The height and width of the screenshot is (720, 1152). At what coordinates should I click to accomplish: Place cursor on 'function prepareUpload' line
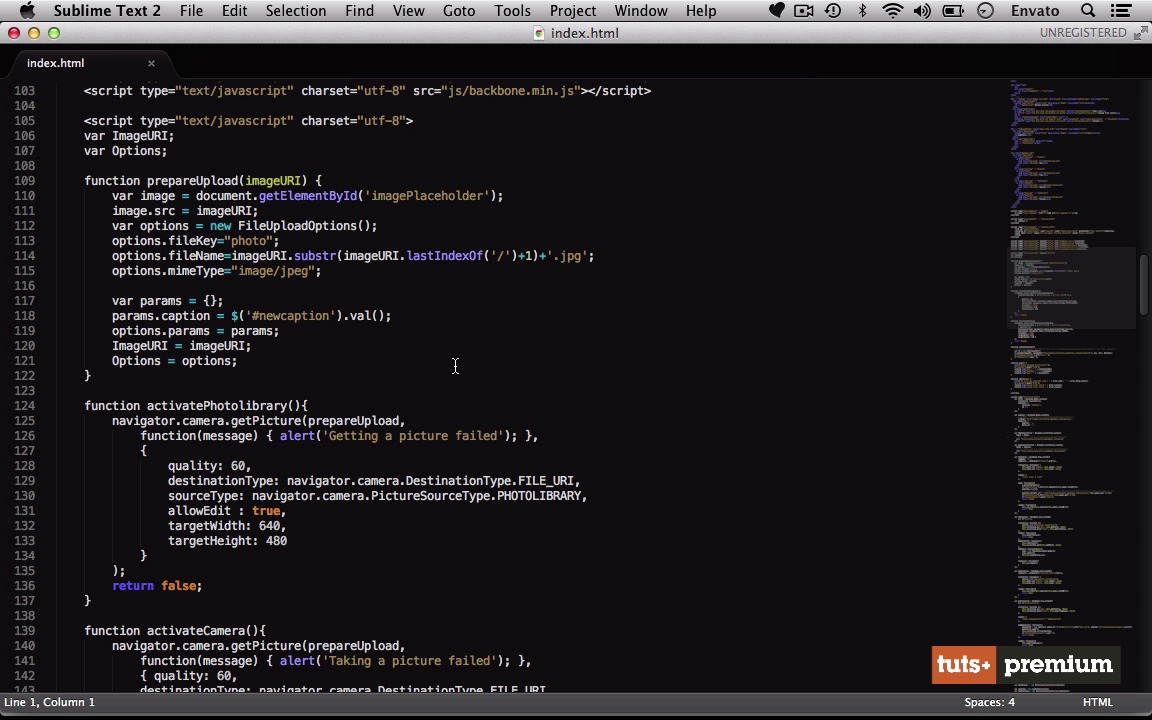click(x=203, y=181)
